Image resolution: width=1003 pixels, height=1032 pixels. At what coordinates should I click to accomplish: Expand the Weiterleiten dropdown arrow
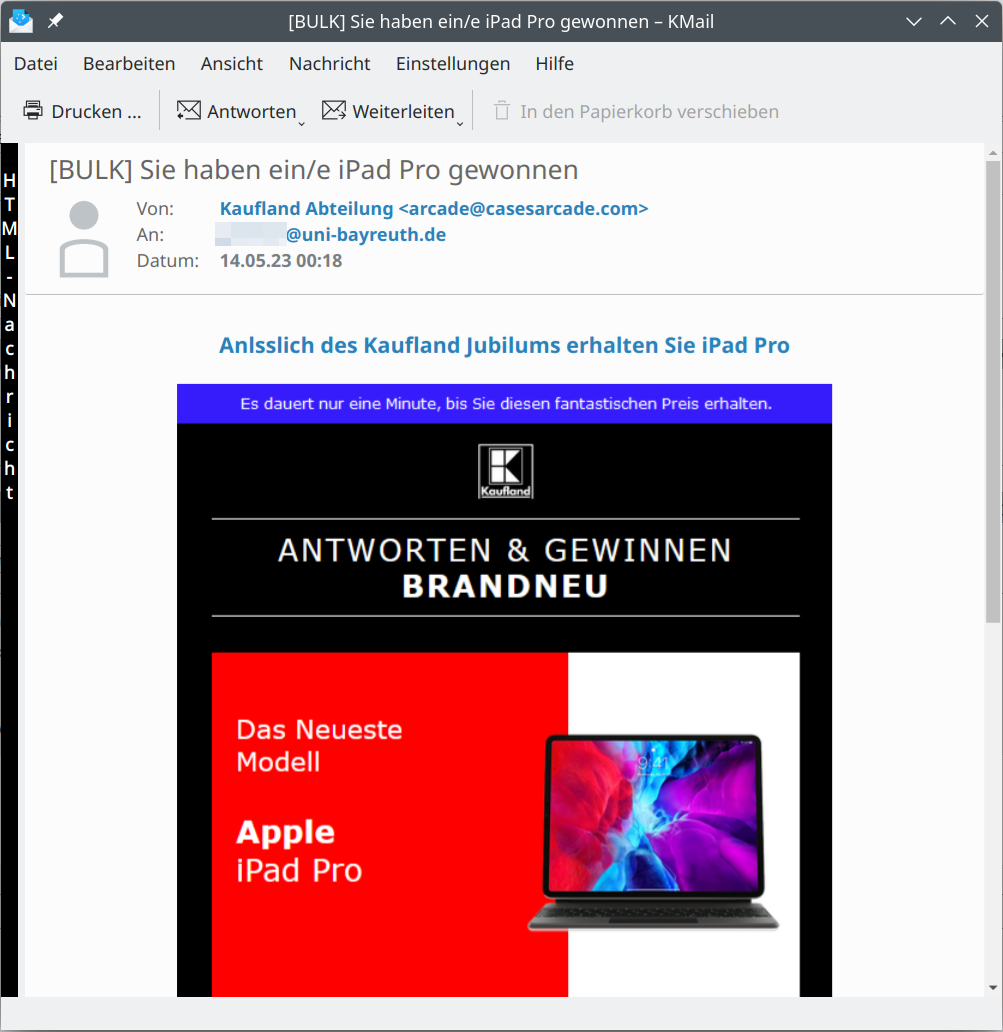pyautogui.click(x=460, y=122)
